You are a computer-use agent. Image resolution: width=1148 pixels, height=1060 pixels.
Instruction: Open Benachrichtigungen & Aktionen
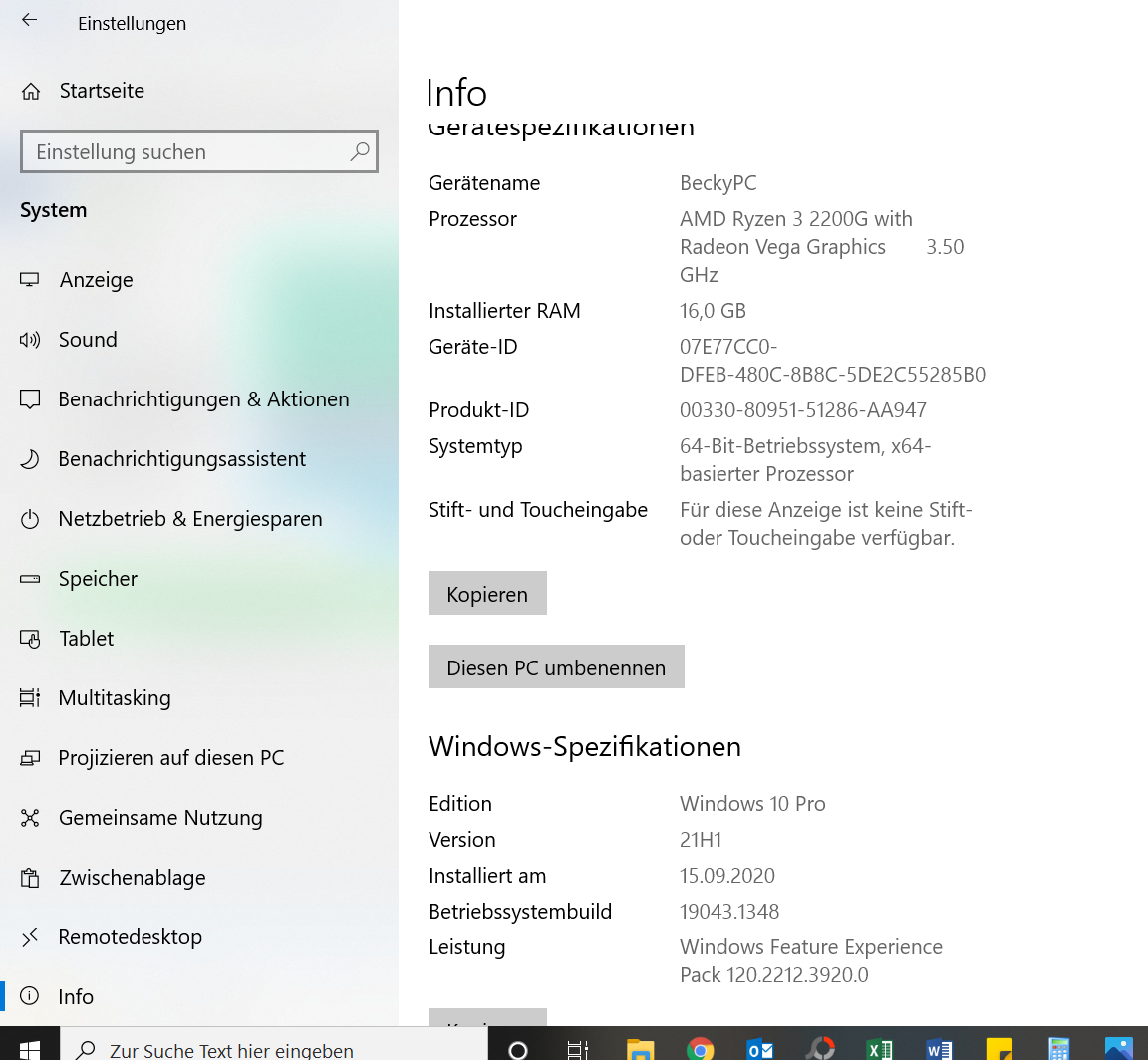(199, 399)
